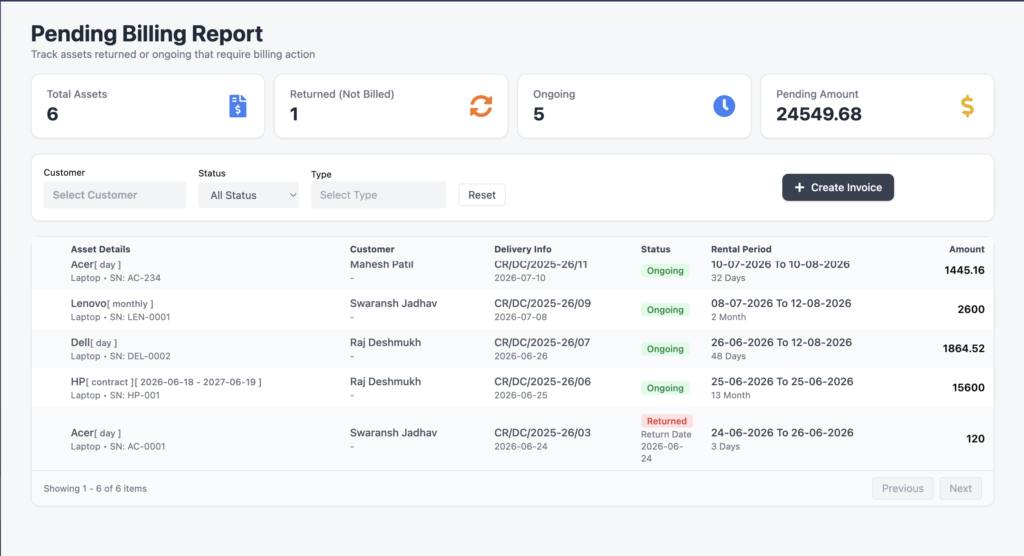The height and width of the screenshot is (556, 1024).
Task: Click the Dell DEL-0002 asset entry
Action: pyautogui.click(x=121, y=349)
